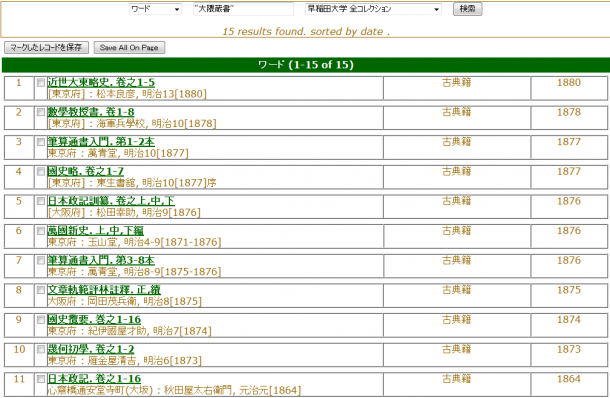Click publisher text 紀伊國屋才助, 明治7[1874]
Image resolution: width=610 pixels, height=398 pixels.
(150, 331)
